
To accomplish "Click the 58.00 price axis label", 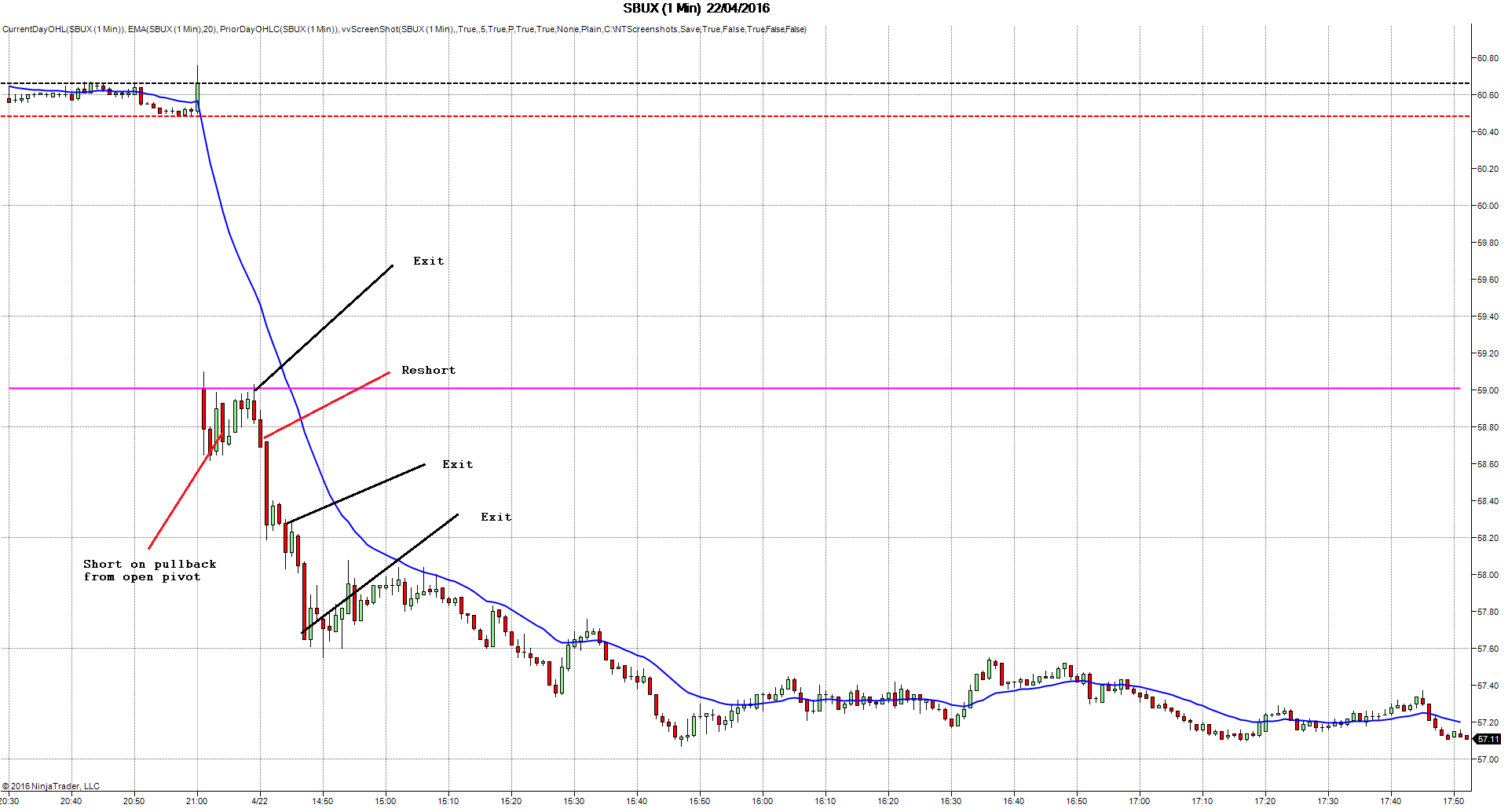I will (1488, 575).
